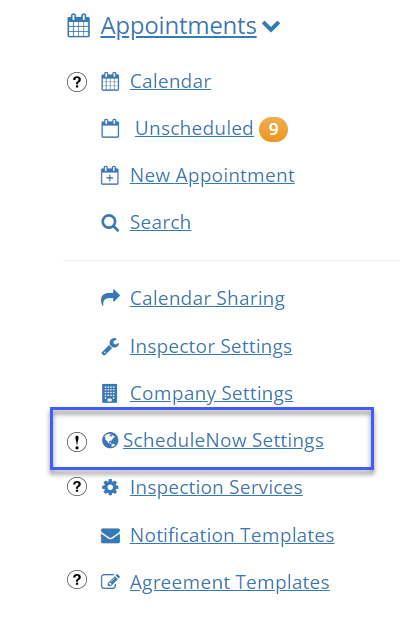The width and height of the screenshot is (404, 618).
Task: Open the New Appointment link
Action: point(212,176)
